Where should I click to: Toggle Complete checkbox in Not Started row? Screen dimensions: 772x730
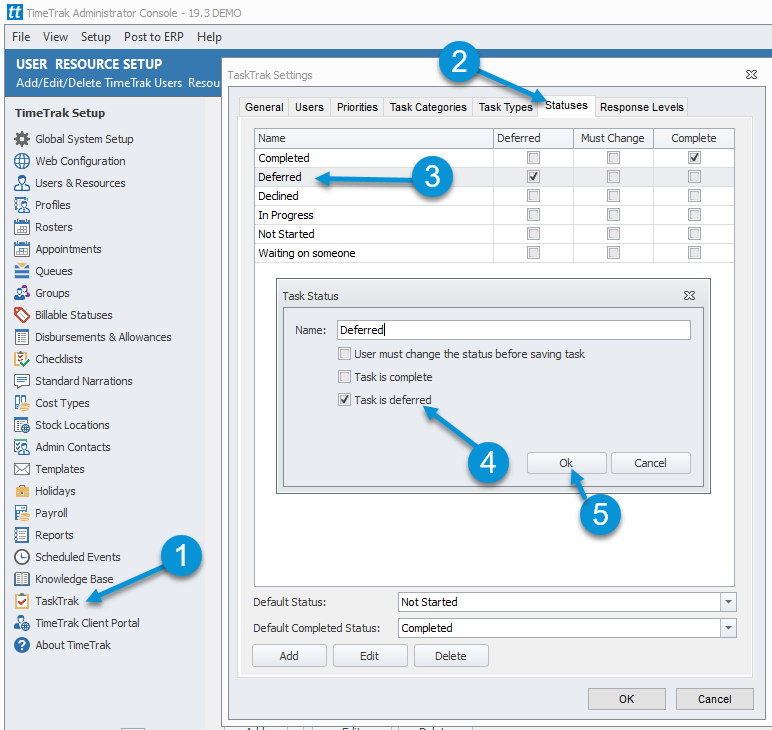pyautogui.click(x=694, y=233)
